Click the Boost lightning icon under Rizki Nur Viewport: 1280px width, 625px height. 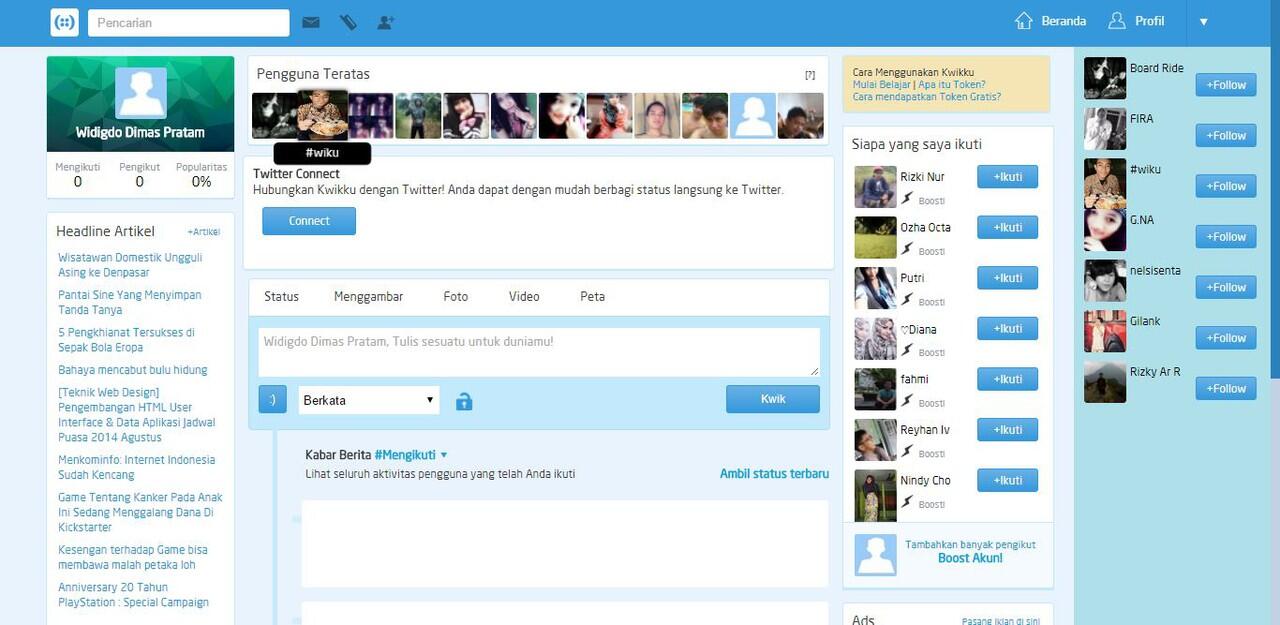click(x=907, y=198)
